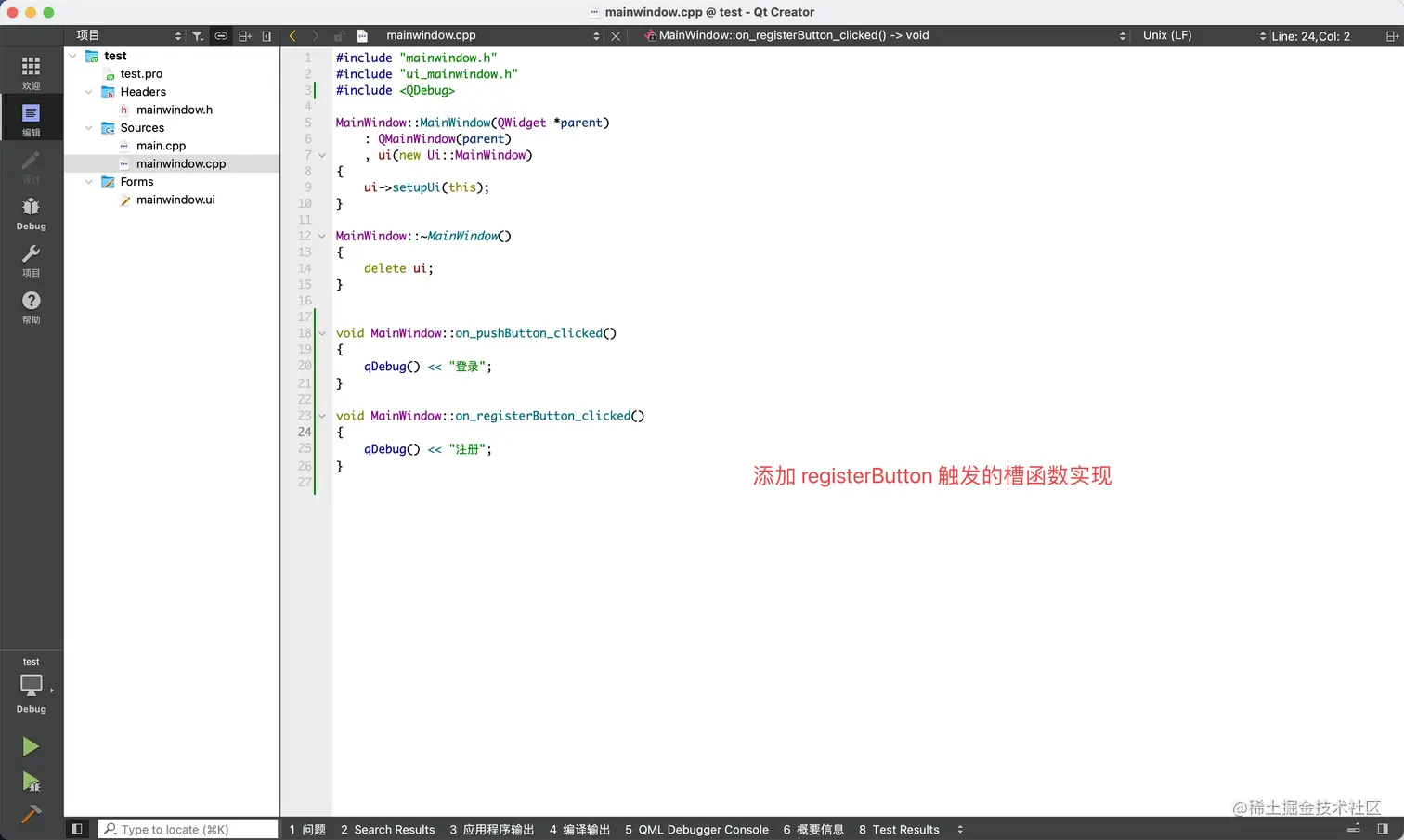Click the Line: 24, Col: 2 indicator
1404x840 pixels.
pyautogui.click(x=1310, y=36)
